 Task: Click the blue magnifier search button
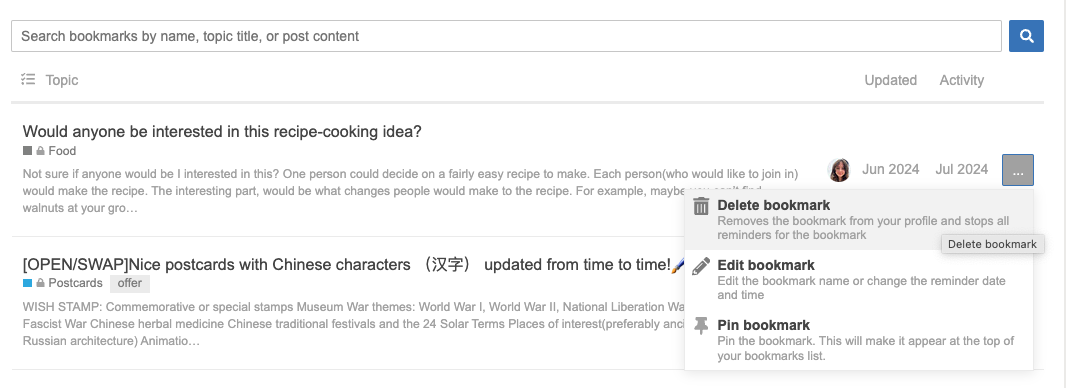pyautogui.click(x=1026, y=36)
